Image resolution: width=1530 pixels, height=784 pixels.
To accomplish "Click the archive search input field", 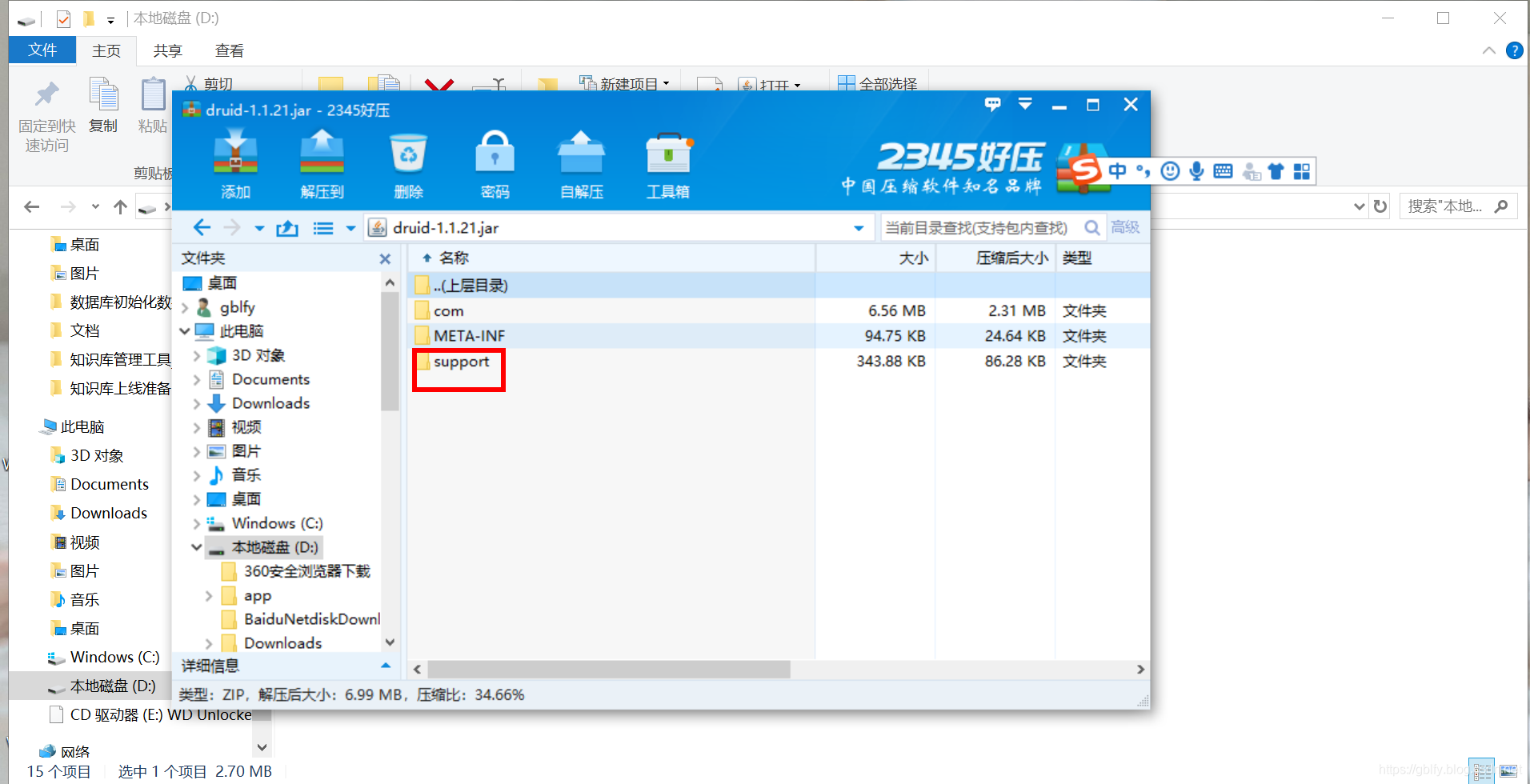I will [x=981, y=228].
